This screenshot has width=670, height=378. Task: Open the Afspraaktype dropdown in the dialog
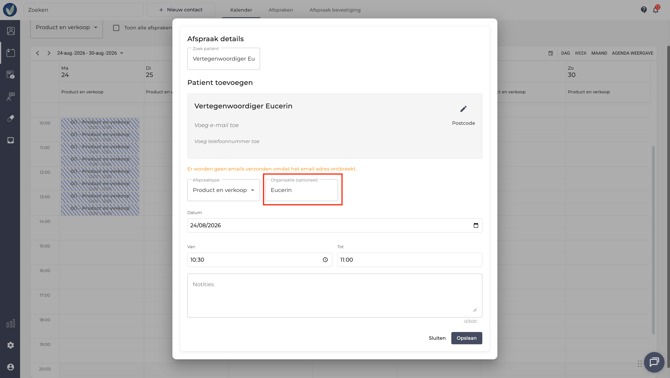pos(223,190)
